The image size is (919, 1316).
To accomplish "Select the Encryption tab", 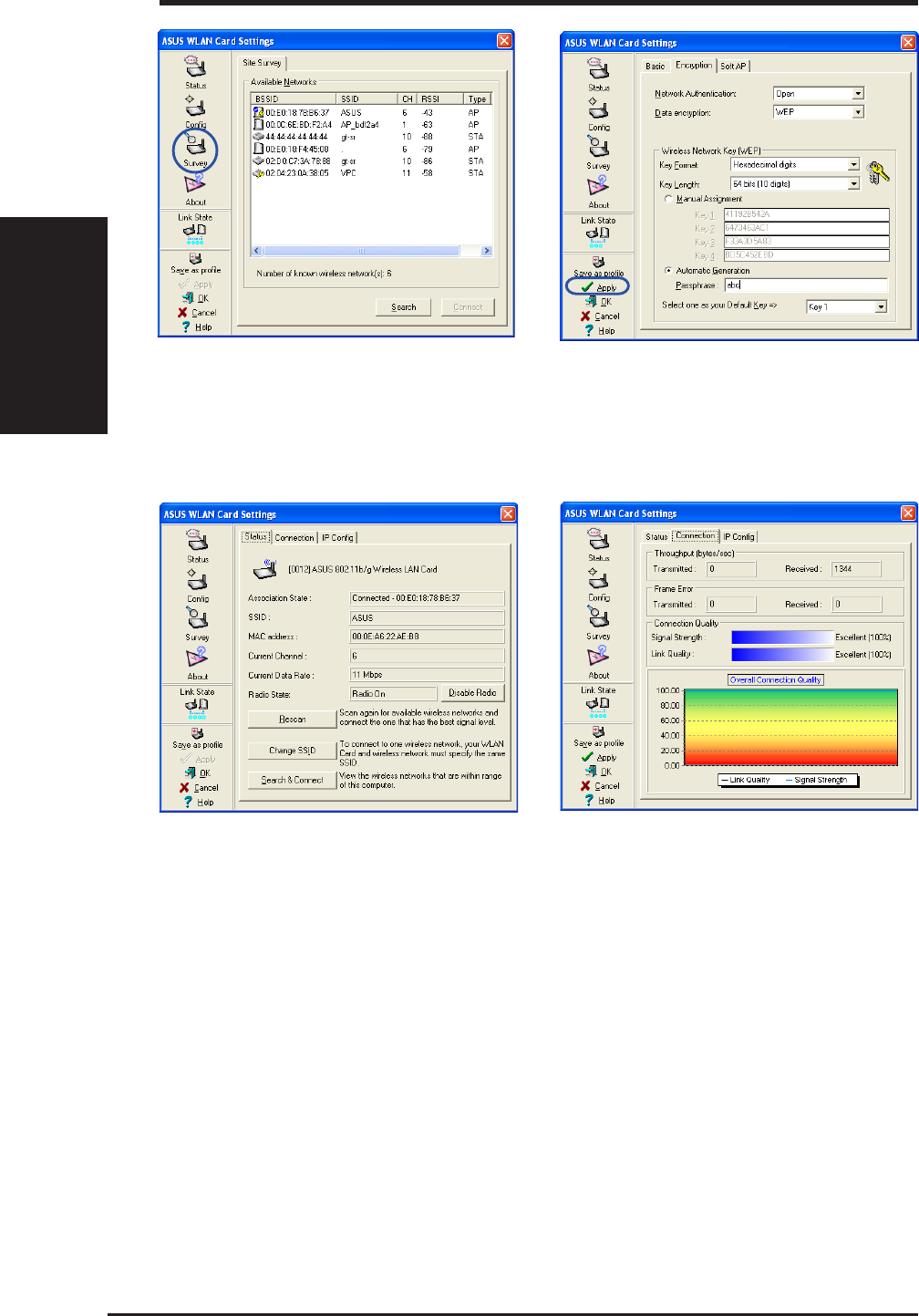I will 694,65.
